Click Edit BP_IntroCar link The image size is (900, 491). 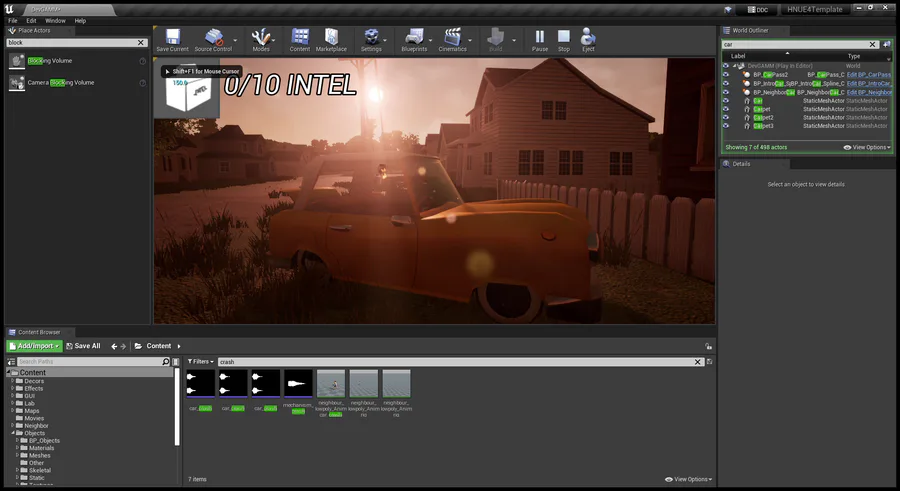(x=869, y=83)
